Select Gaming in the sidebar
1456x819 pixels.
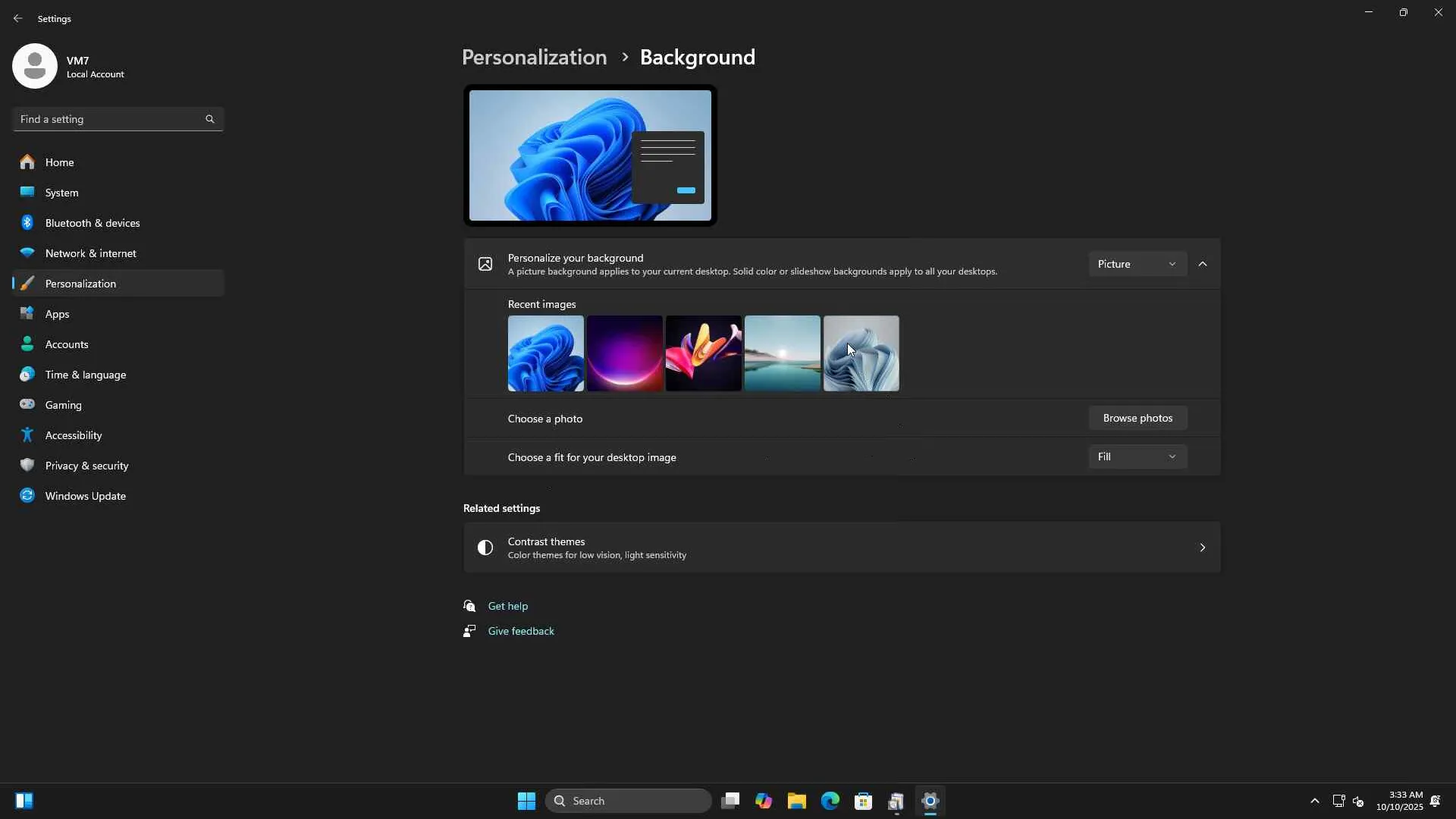pos(63,405)
